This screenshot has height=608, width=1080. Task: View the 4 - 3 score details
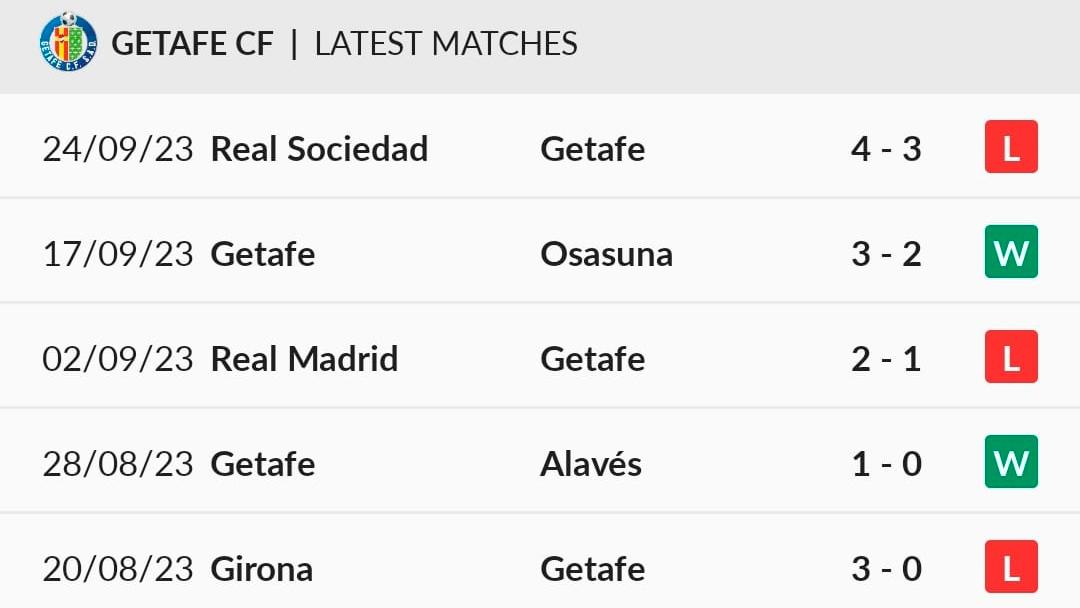pyautogui.click(x=886, y=149)
